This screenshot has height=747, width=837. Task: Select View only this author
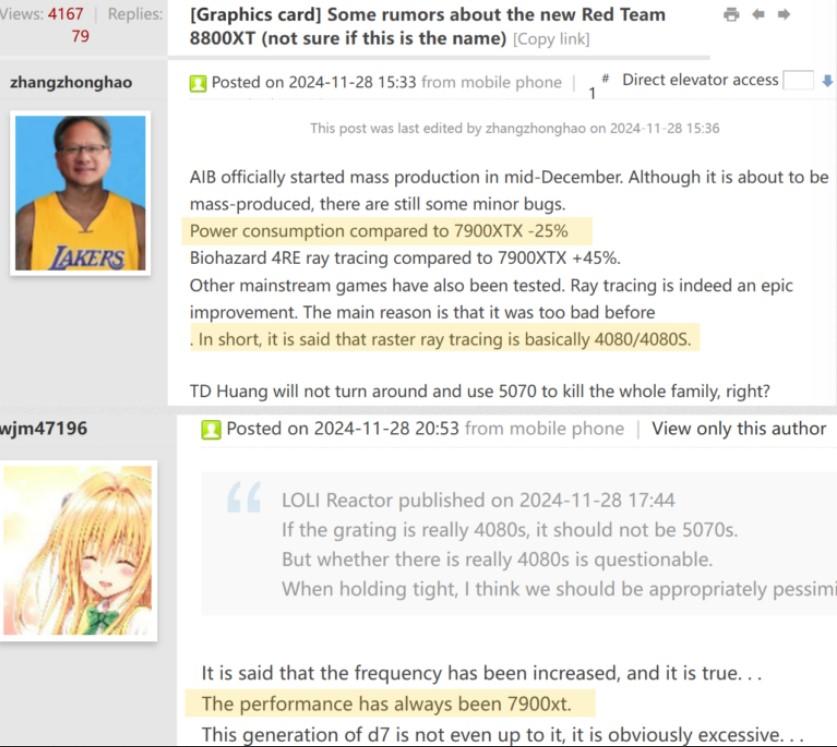click(738, 429)
